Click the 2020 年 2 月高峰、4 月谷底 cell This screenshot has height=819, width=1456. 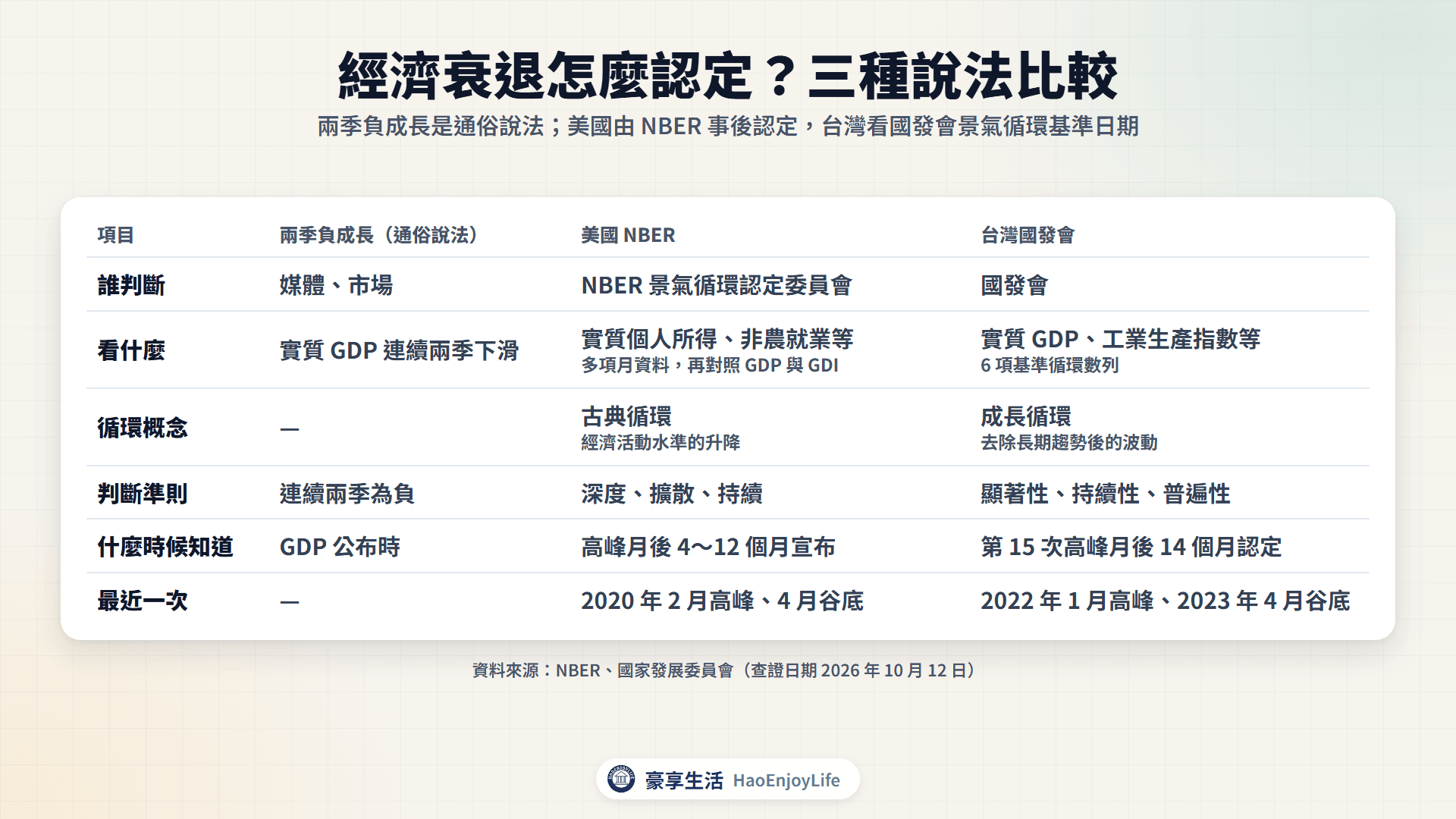pos(723,601)
